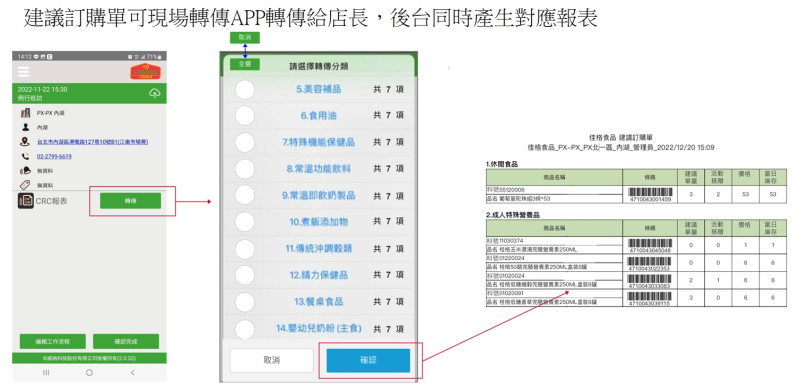Click the 確認完成 button
This screenshot has height=384, width=800.
coord(126,341)
